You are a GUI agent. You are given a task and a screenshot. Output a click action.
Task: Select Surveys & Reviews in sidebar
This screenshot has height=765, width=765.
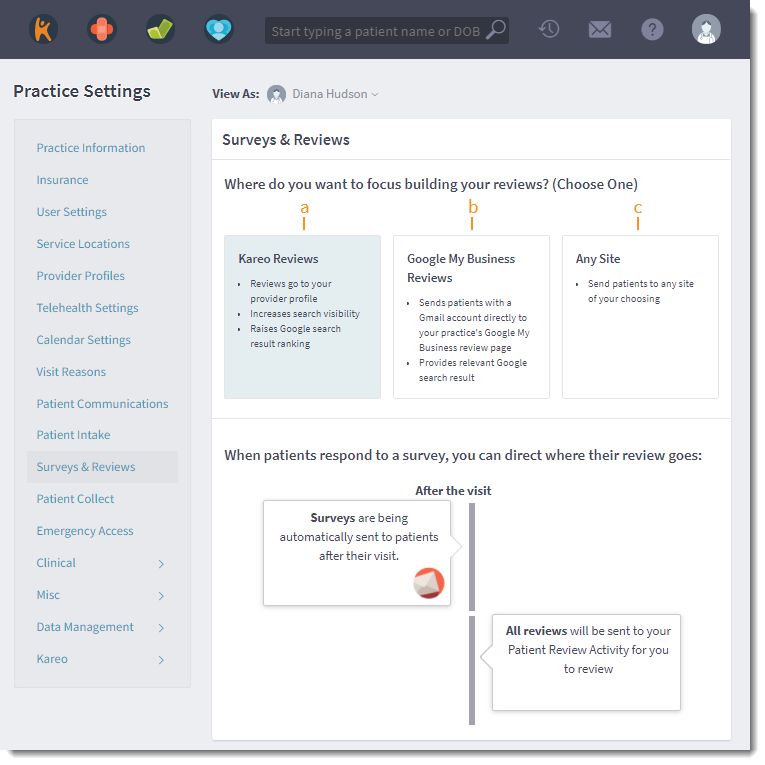coord(102,467)
